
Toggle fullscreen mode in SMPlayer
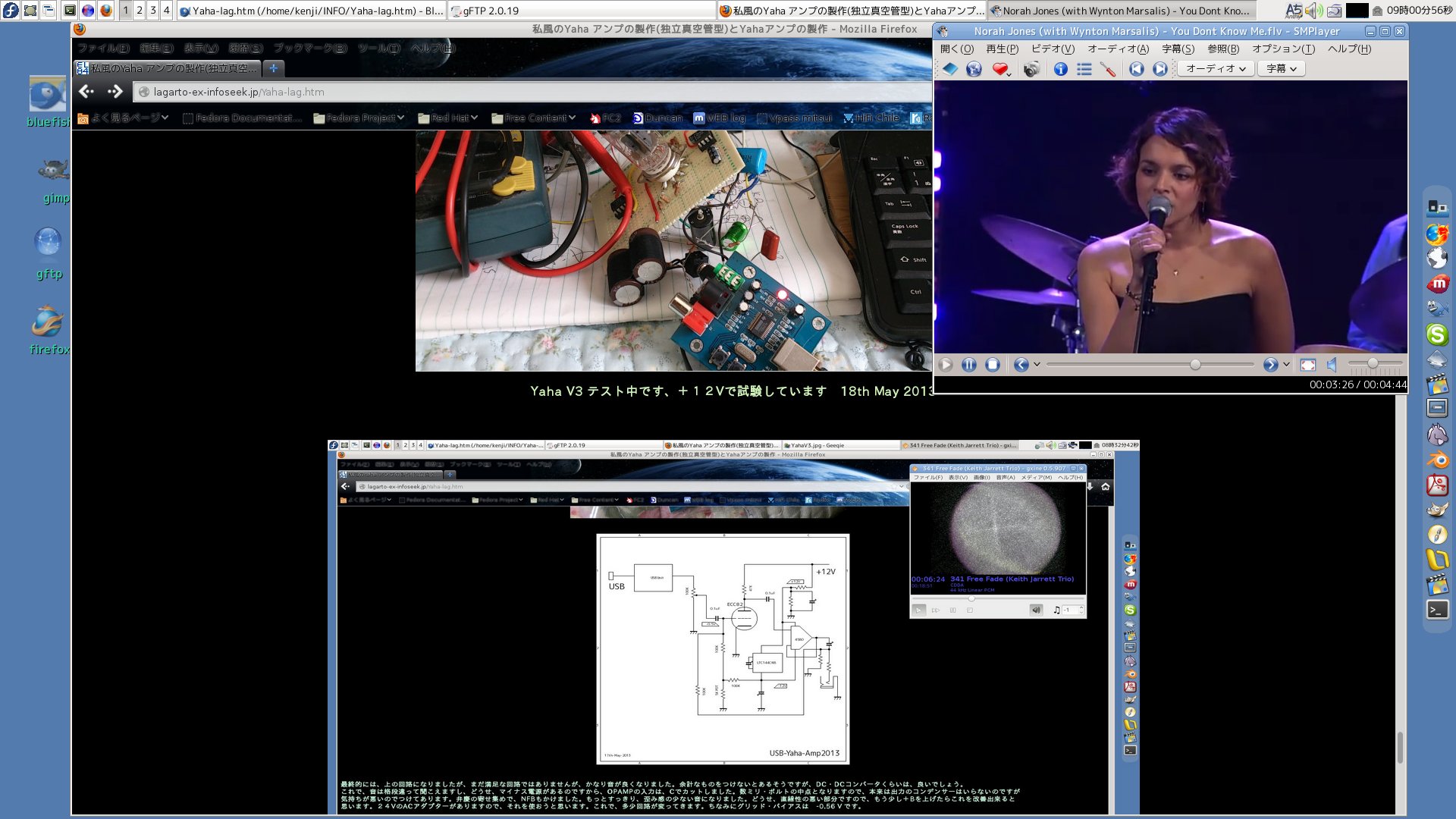(x=1308, y=365)
